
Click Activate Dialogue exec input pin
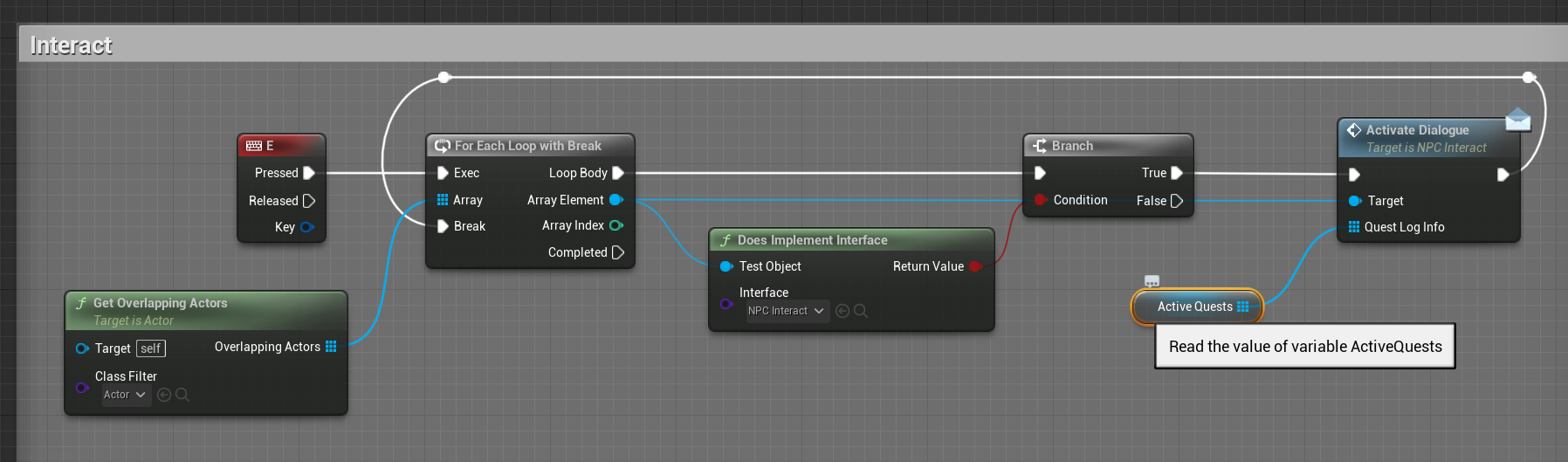(1354, 175)
